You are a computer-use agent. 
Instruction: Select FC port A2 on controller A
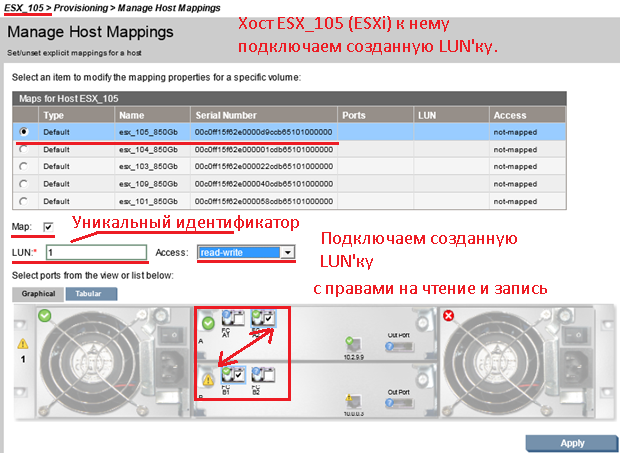pos(265,316)
